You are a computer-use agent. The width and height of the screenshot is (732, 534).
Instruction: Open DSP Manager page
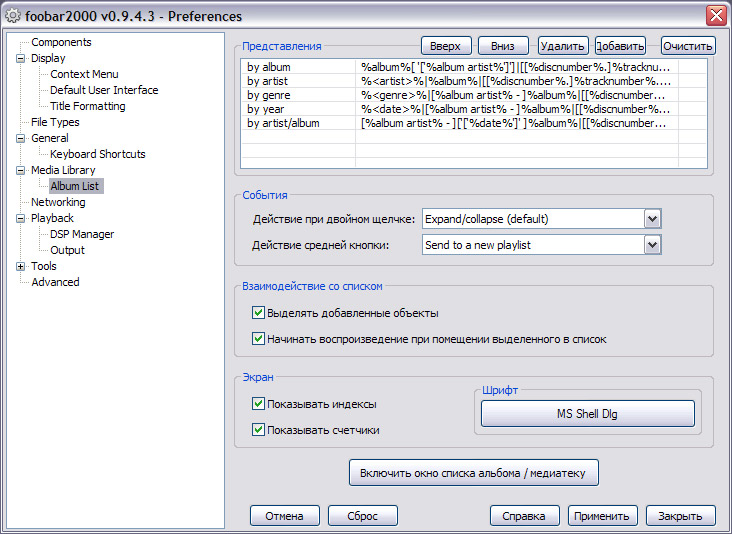(x=82, y=234)
